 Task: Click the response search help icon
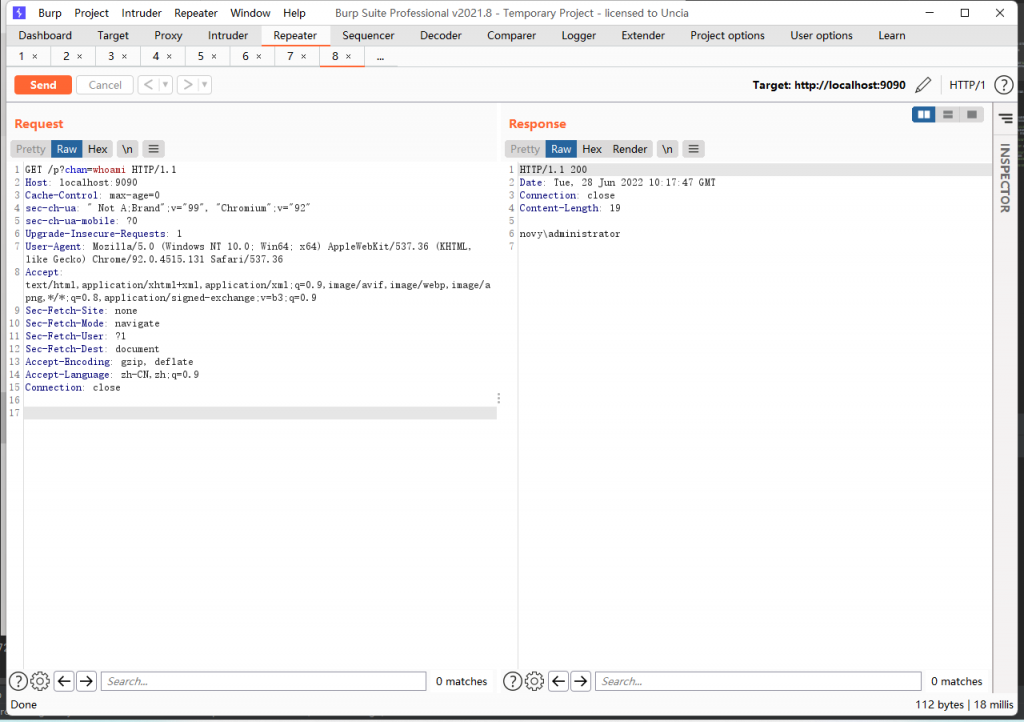[x=512, y=681]
